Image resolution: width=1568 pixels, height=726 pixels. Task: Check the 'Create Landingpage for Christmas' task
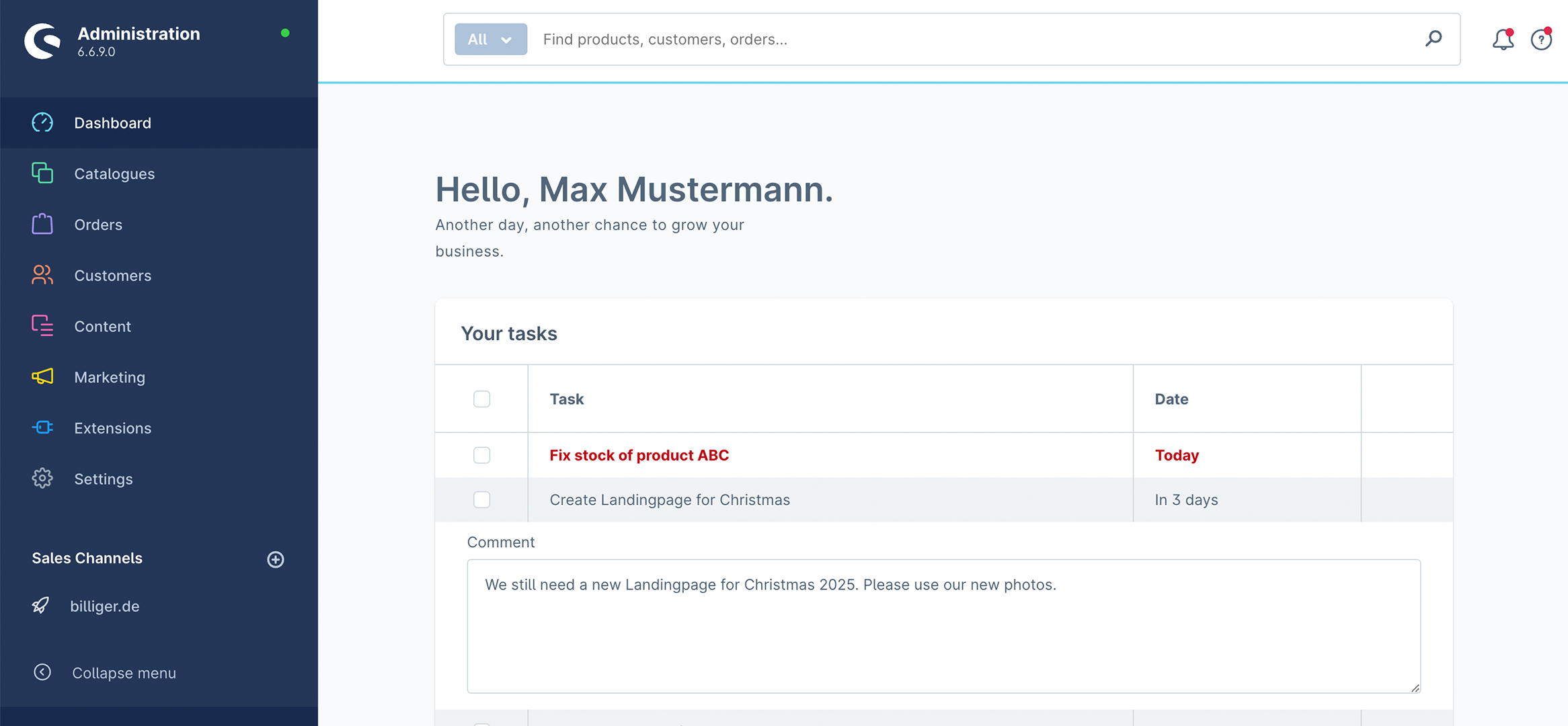click(x=482, y=499)
